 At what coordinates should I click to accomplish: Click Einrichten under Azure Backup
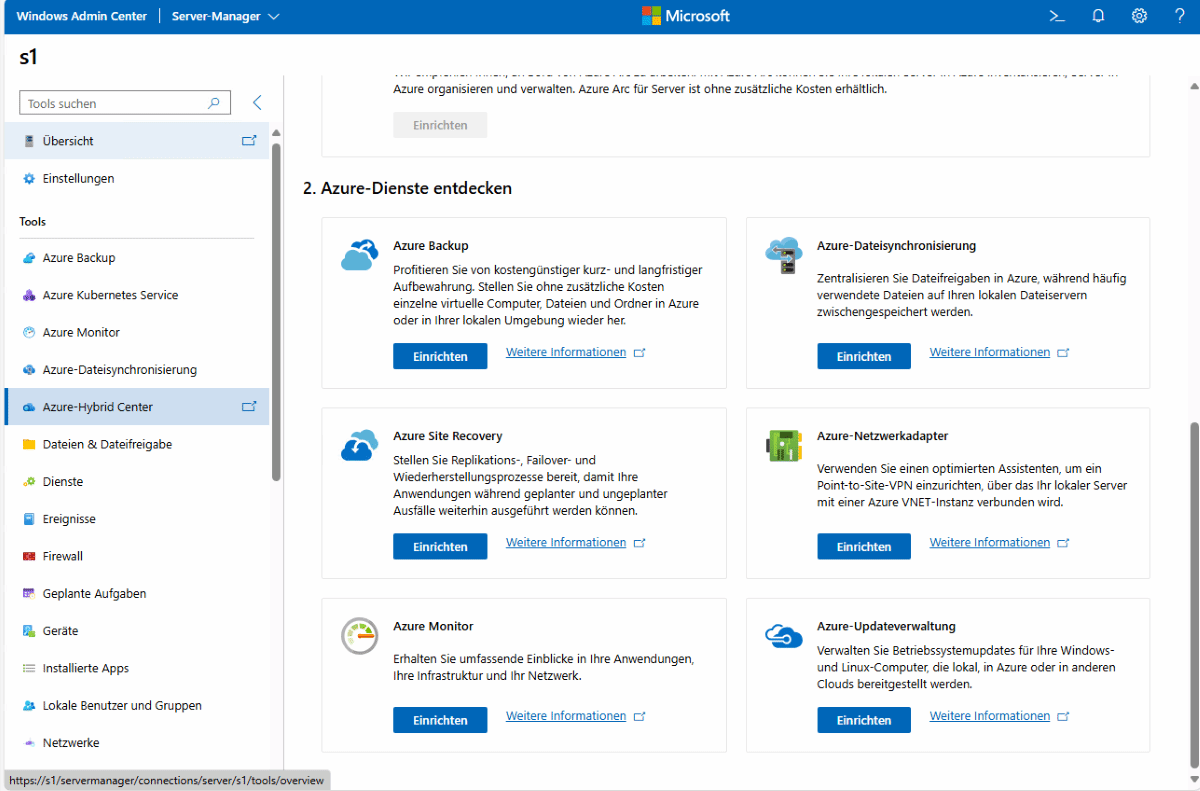tap(440, 357)
